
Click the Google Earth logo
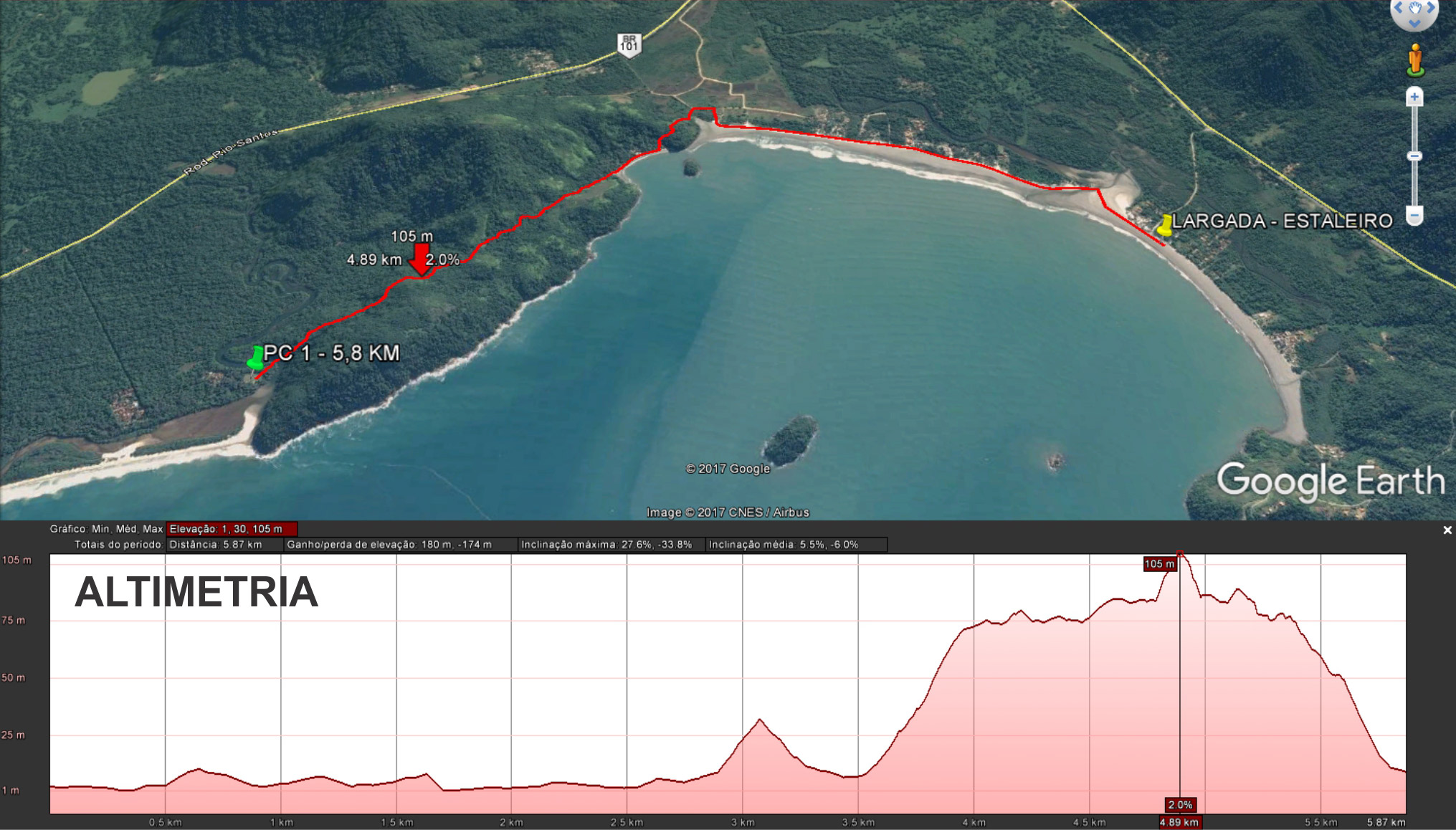(x=1331, y=481)
